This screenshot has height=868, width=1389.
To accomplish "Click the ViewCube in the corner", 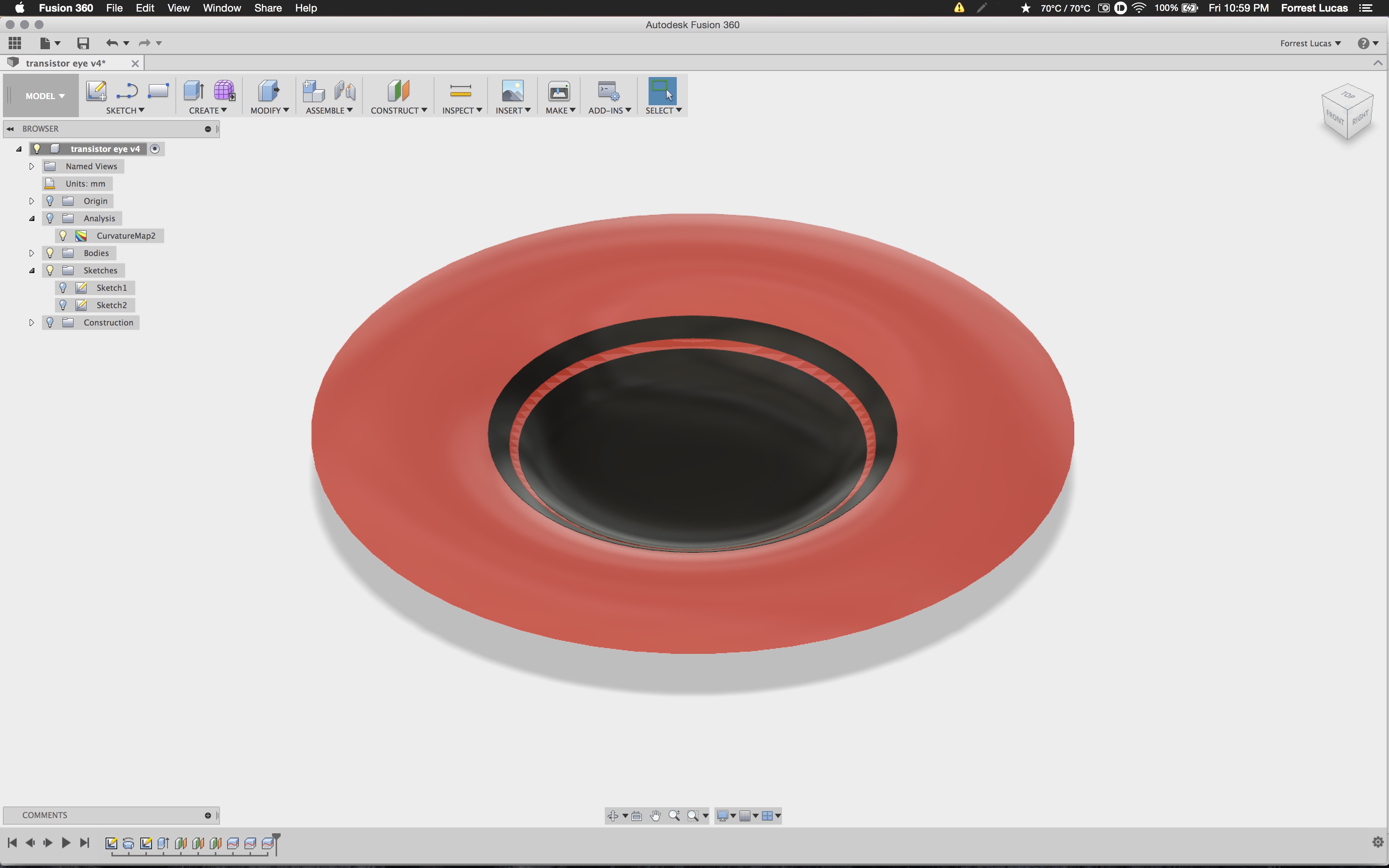I will coord(1347,112).
